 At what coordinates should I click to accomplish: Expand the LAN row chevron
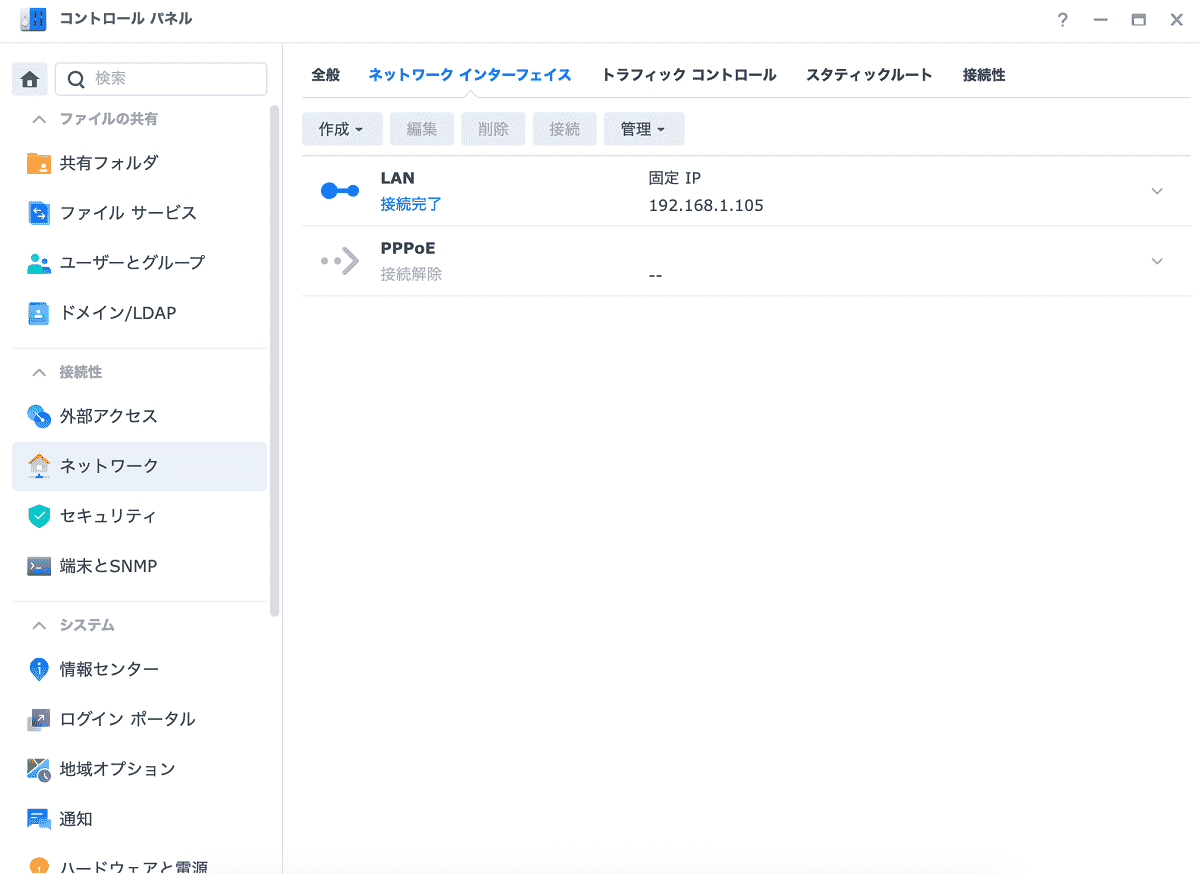click(1157, 191)
